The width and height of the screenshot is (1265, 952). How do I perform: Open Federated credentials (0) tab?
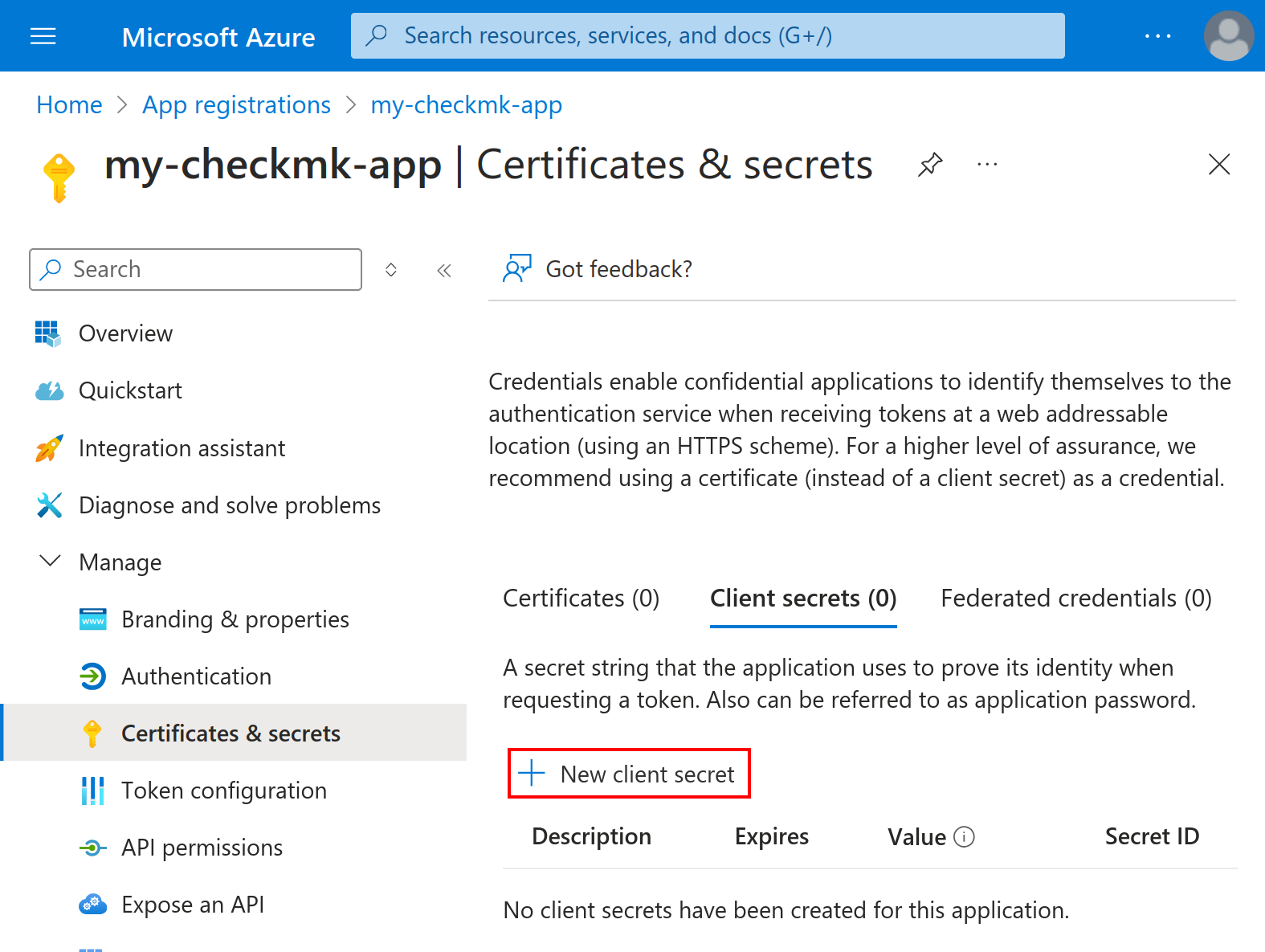click(1076, 599)
